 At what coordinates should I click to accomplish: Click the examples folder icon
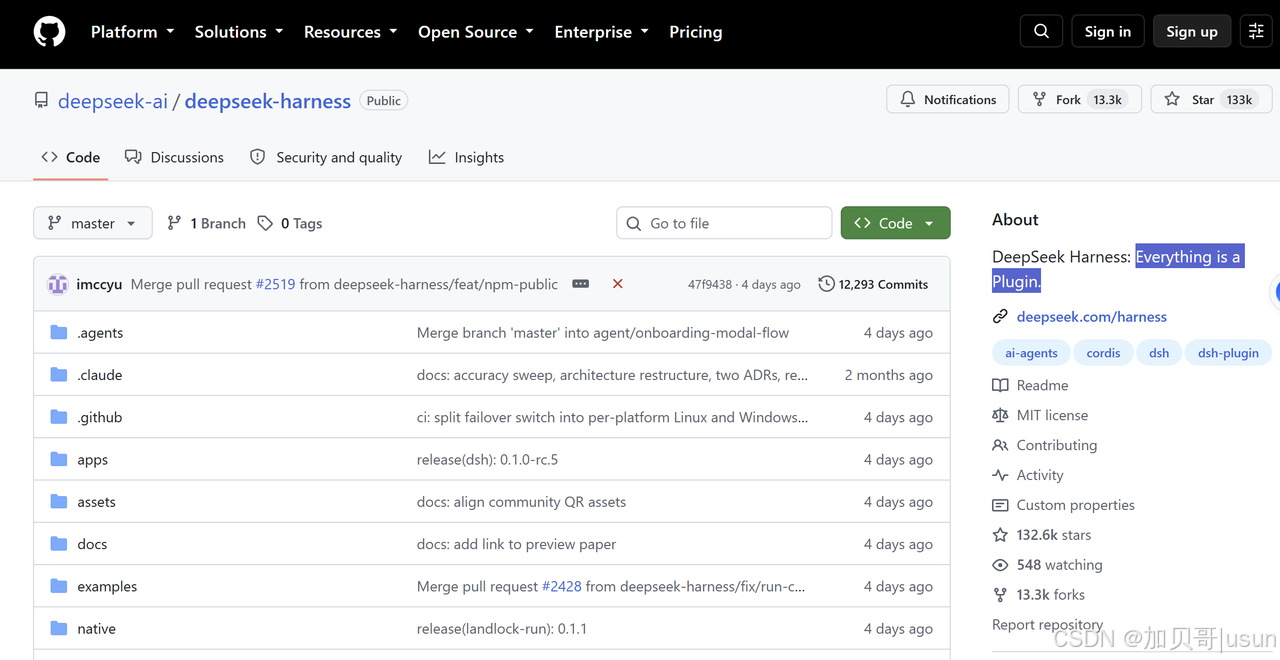[59, 586]
